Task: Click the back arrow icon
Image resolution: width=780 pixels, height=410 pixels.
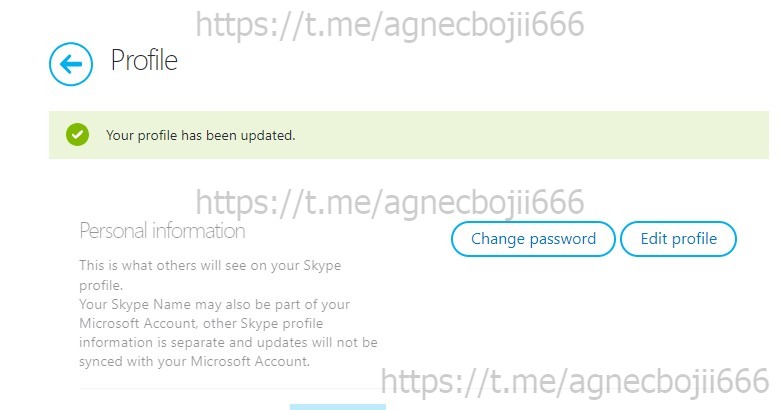Action: pyautogui.click(x=70, y=64)
